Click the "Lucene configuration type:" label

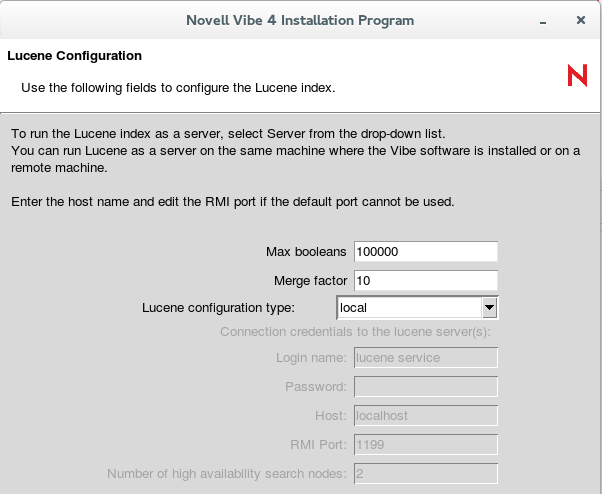(x=219, y=307)
